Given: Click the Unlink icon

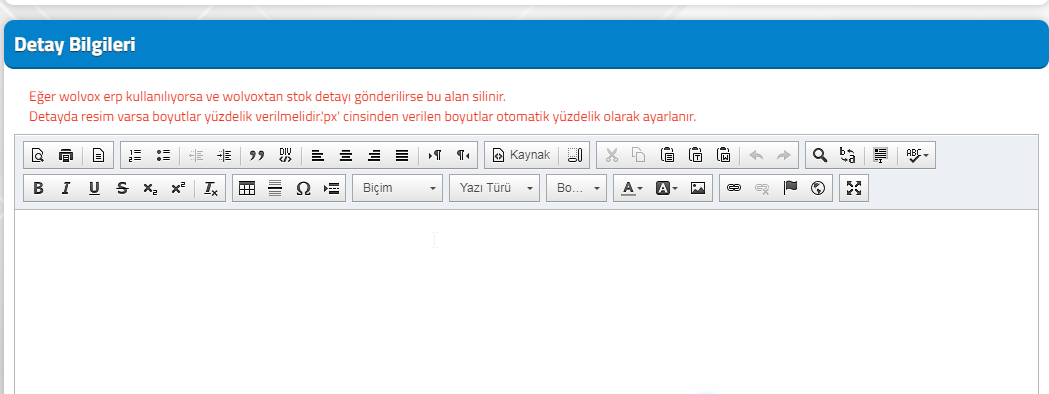Looking at the screenshot, I should 762,189.
